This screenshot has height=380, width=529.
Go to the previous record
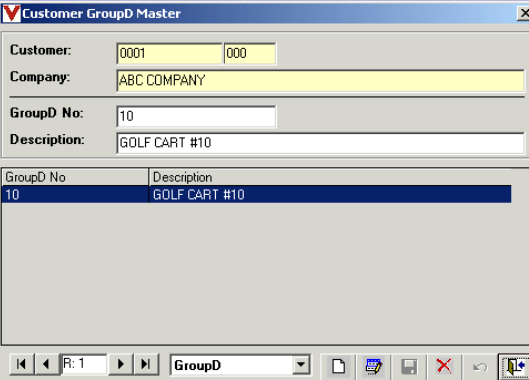(47, 364)
